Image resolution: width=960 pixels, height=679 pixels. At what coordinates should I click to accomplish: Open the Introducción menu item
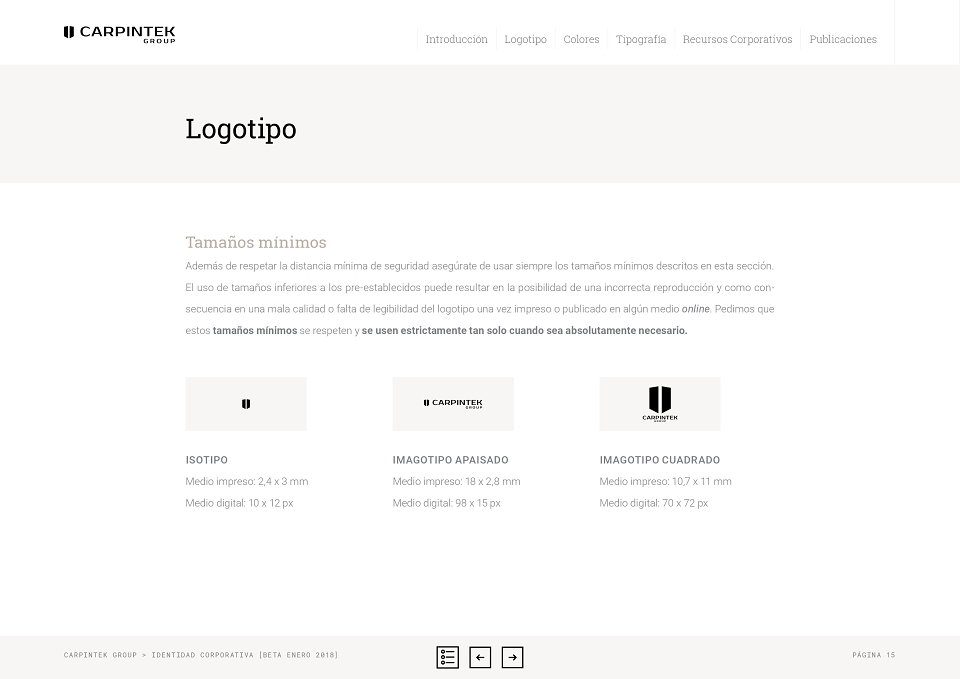[457, 39]
